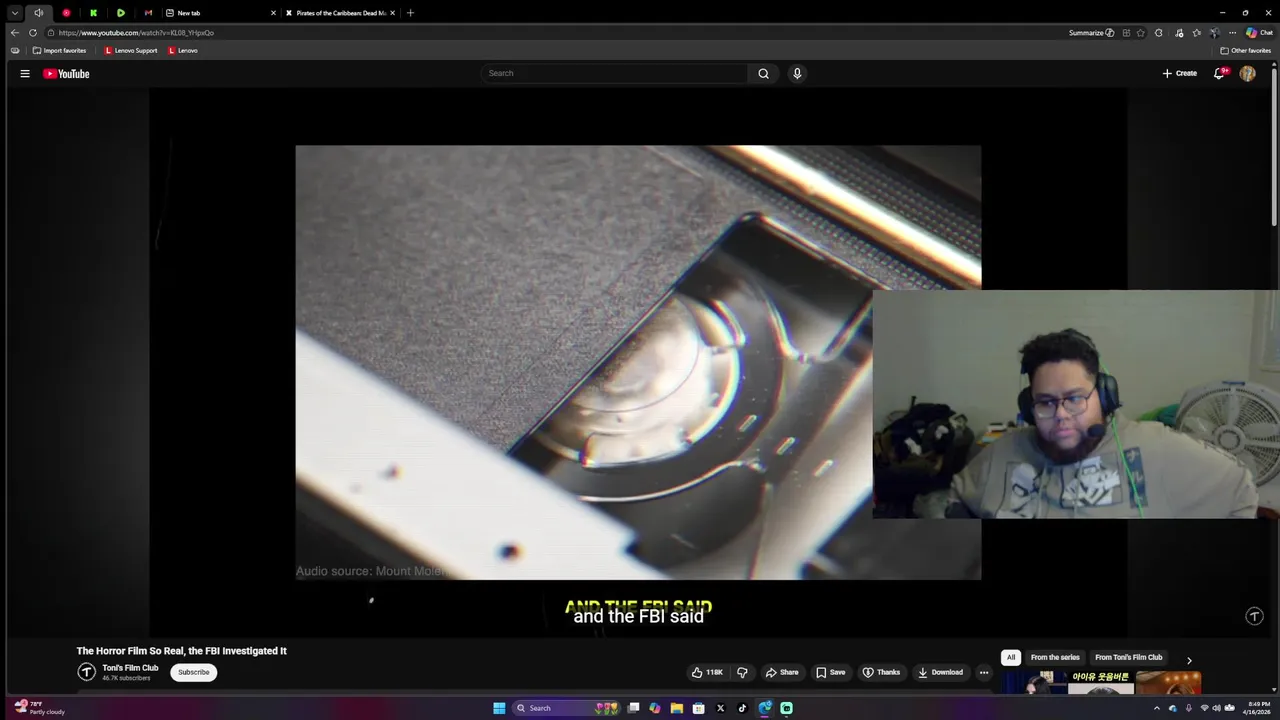The height and width of the screenshot is (720, 1280).
Task: Show hidden system tray icons chevron
Action: pyautogui.click(x=1157, y=708)
